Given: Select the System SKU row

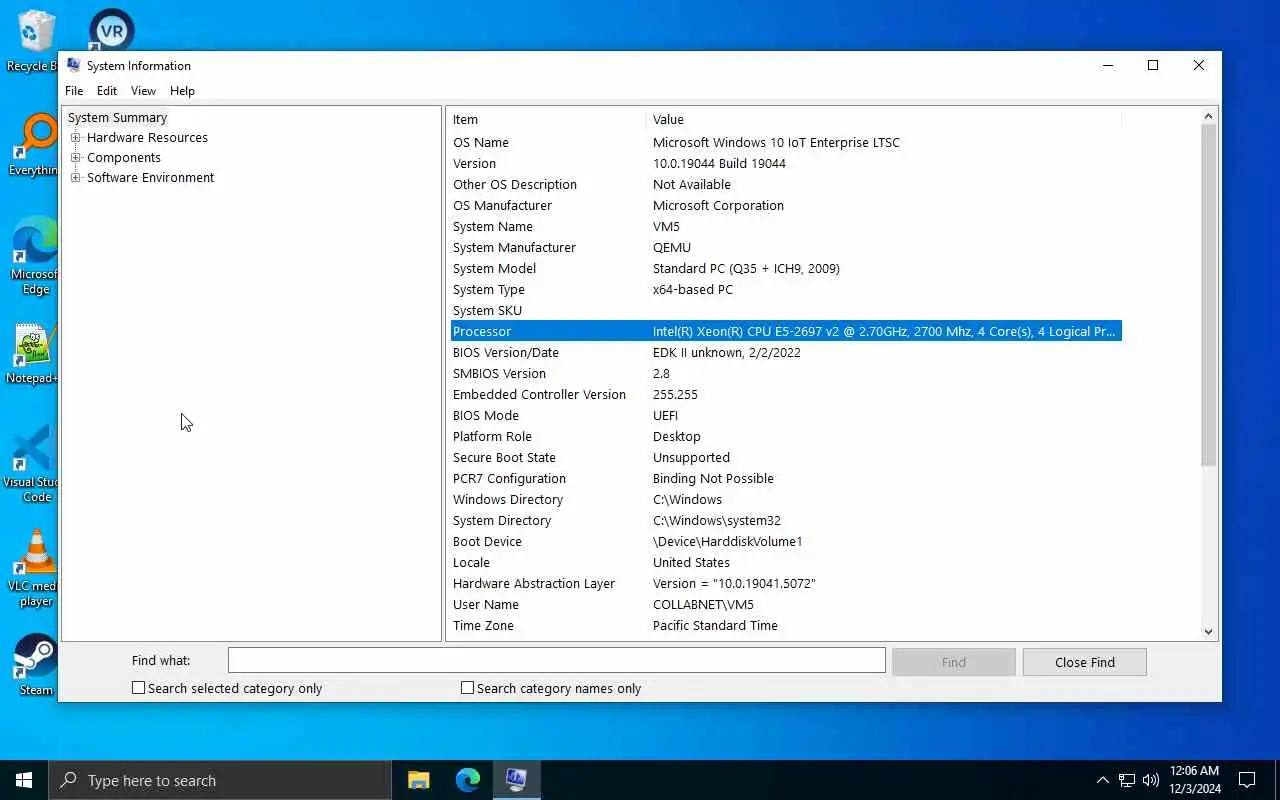Looking at the screenshot, I should point(786,310).
